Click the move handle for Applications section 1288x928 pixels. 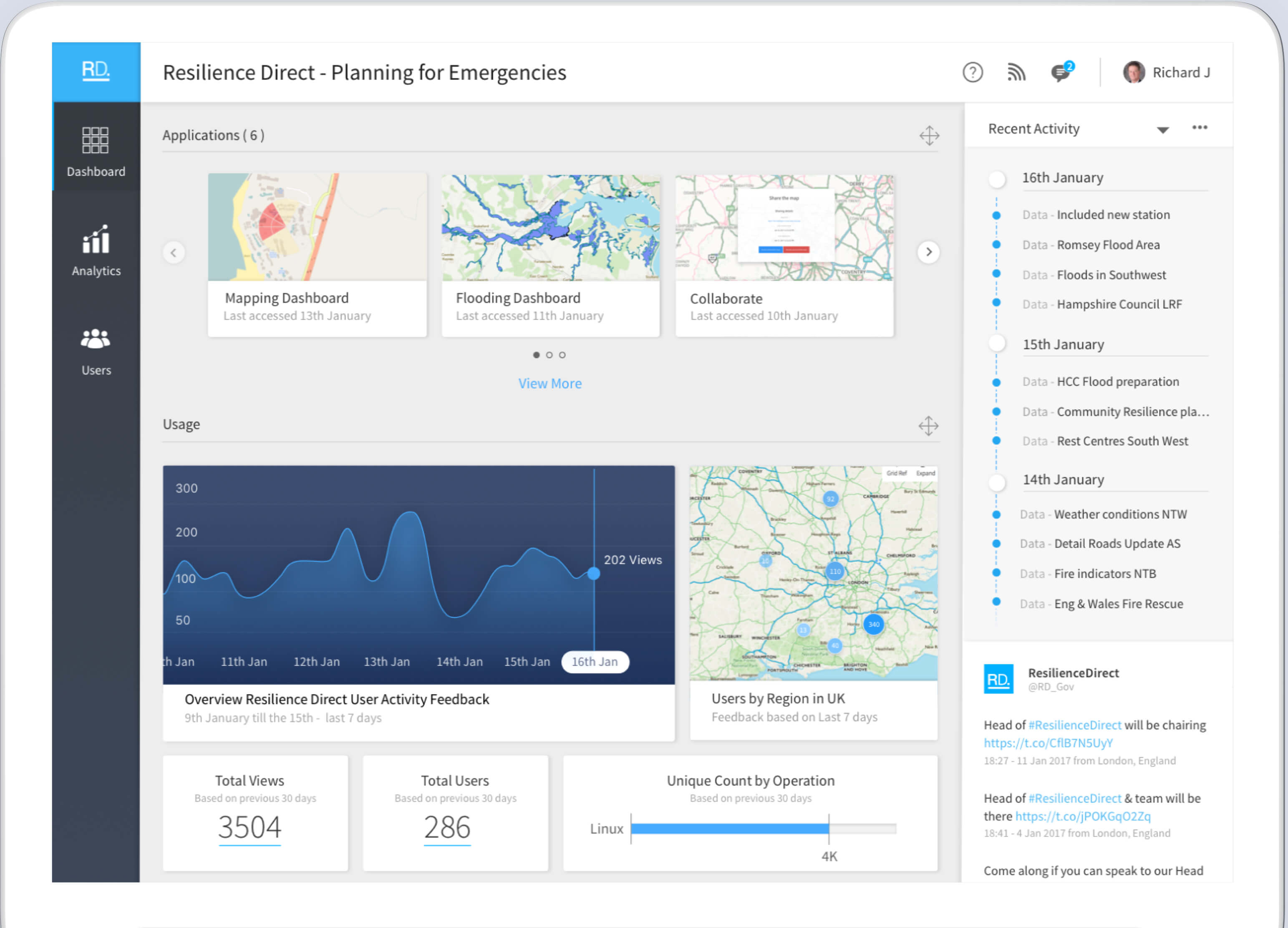929,135
